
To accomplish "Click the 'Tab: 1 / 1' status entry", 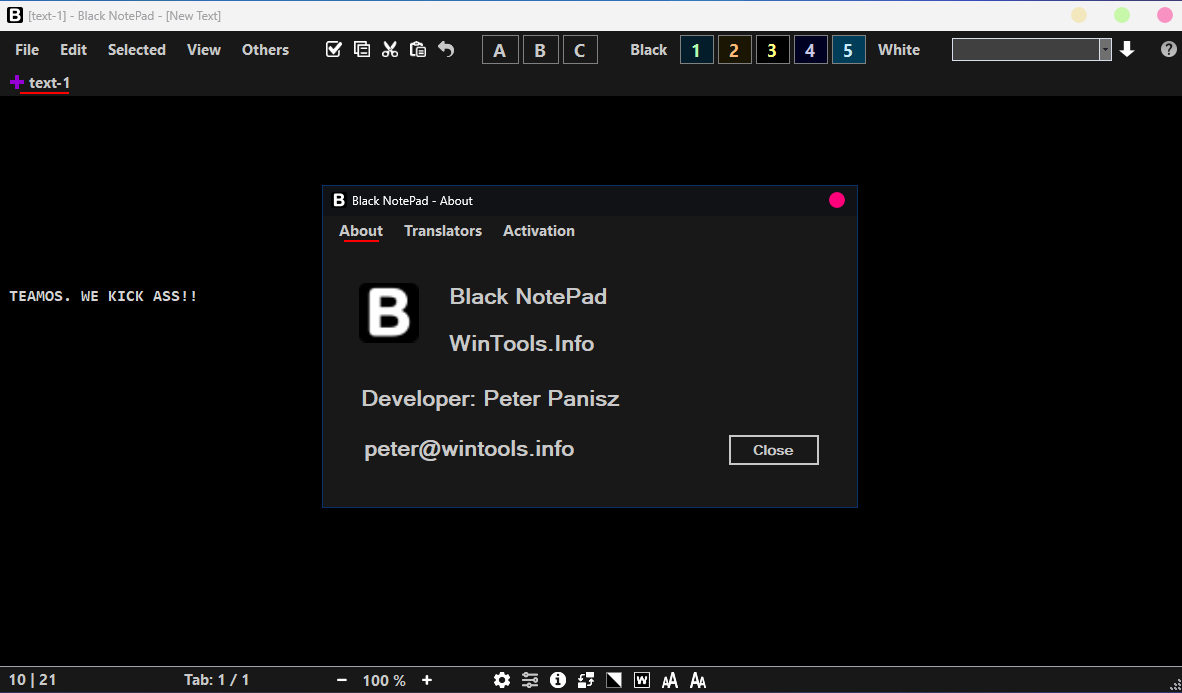I will click(216, 679).
